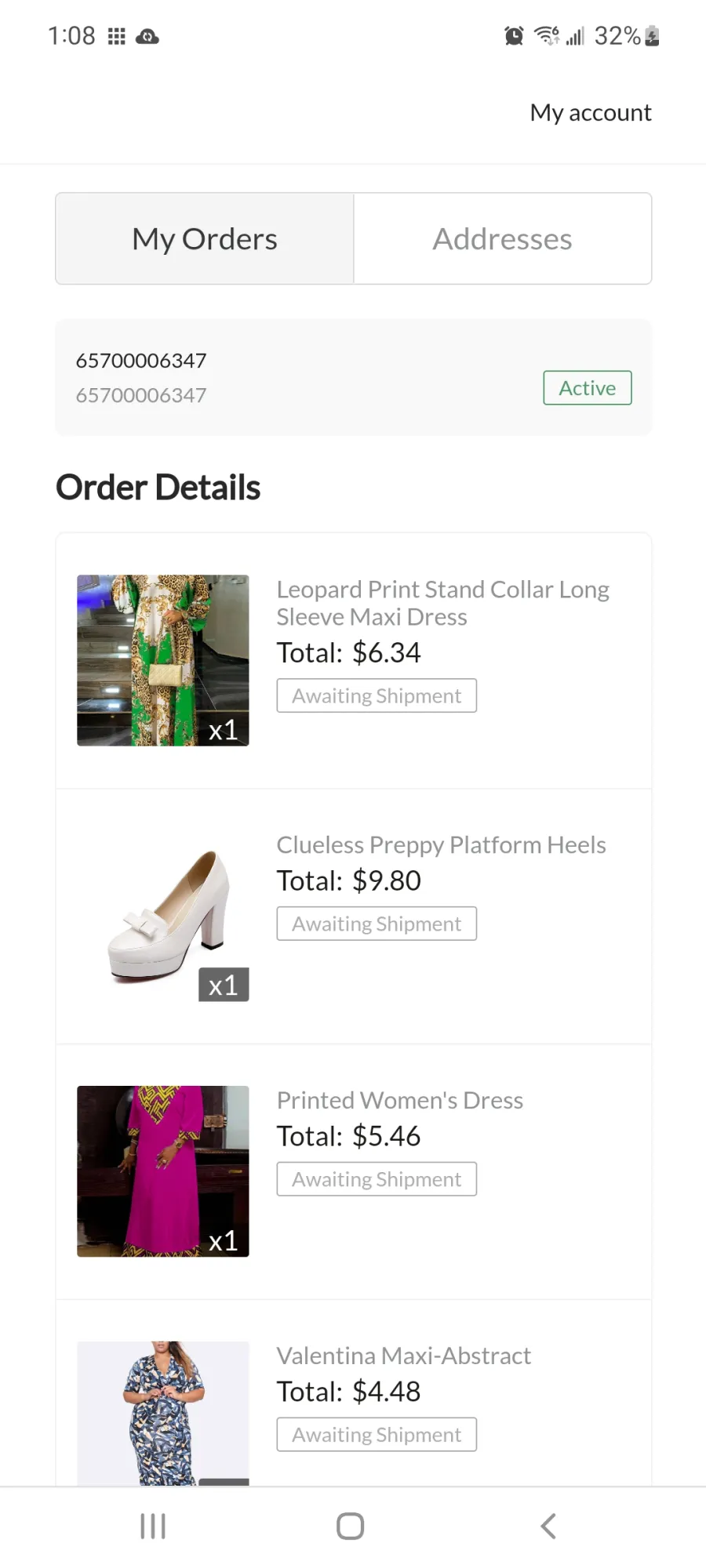
Task: Switch to the Addresses tab
Action: point(503,238)
